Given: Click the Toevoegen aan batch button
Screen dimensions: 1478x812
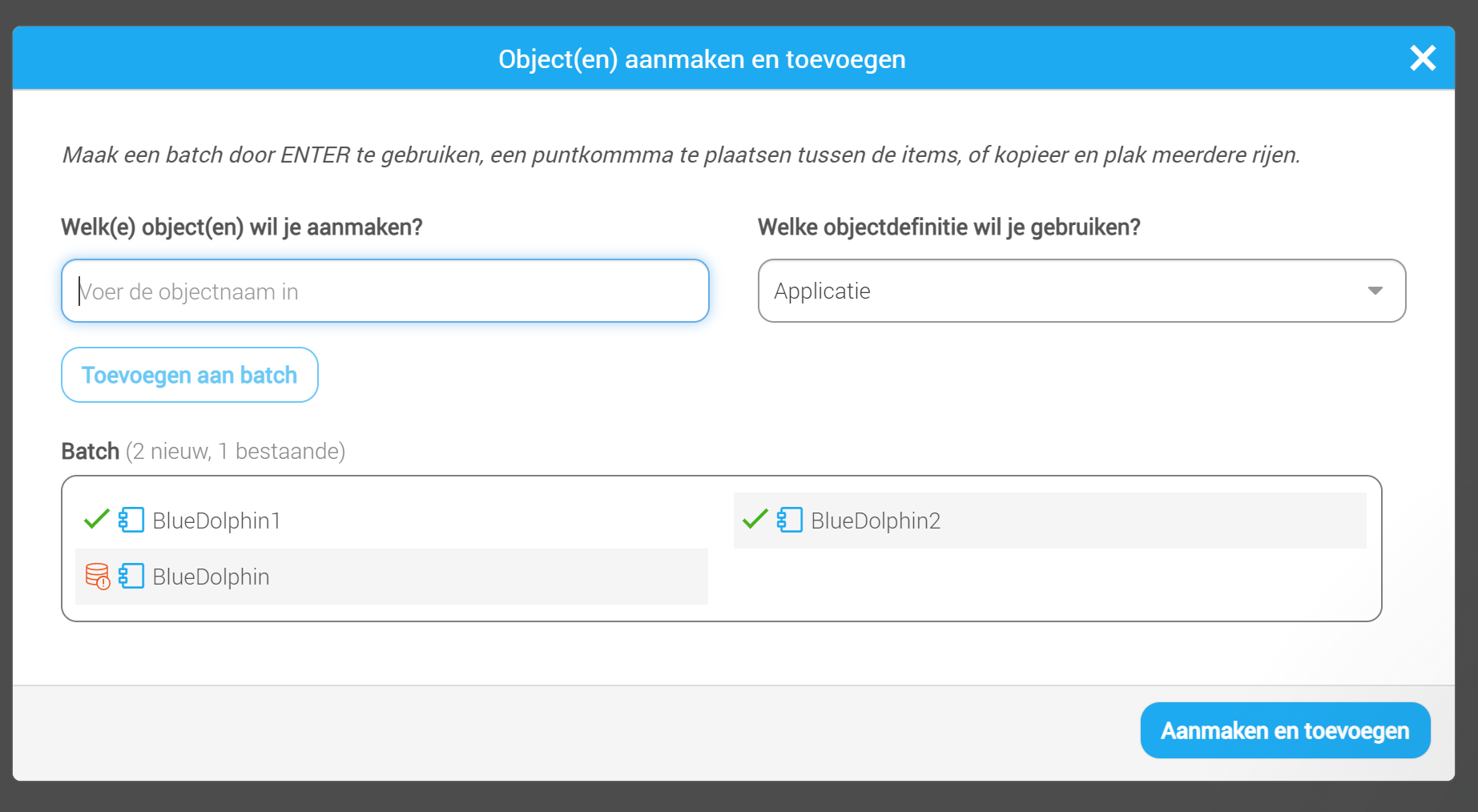Looking at the screenshot, I should pyautogui.click(x=190, y=375).
